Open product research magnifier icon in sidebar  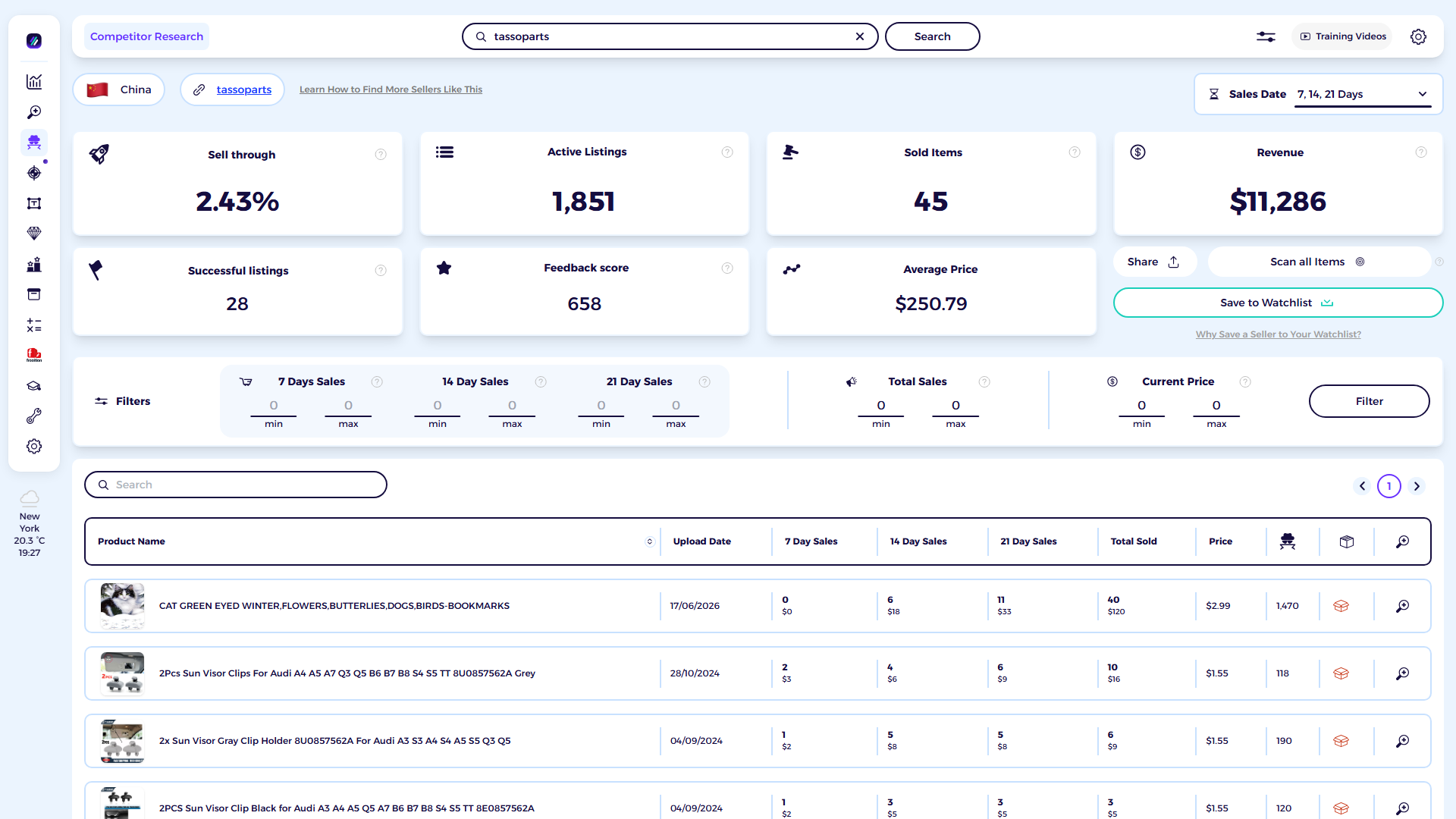34,112
